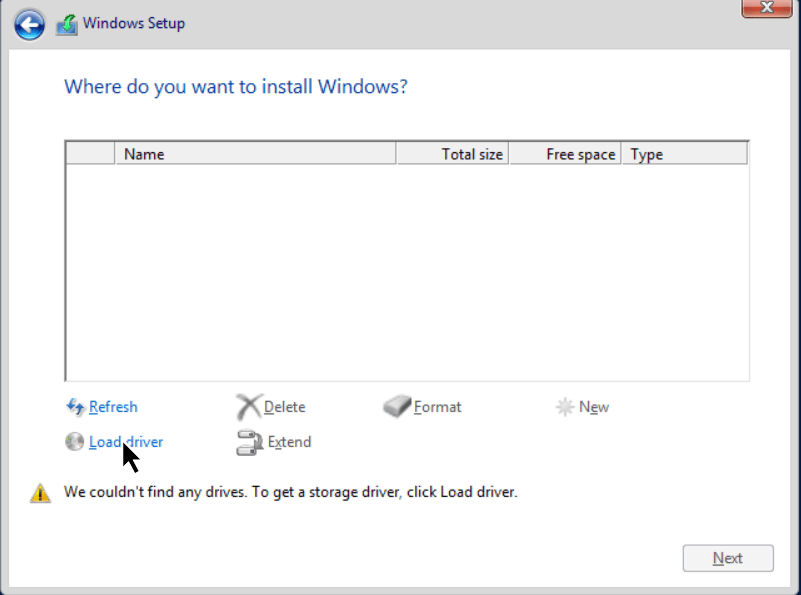Click the Format drive icon
801x595 pixels.
point(397,407)
